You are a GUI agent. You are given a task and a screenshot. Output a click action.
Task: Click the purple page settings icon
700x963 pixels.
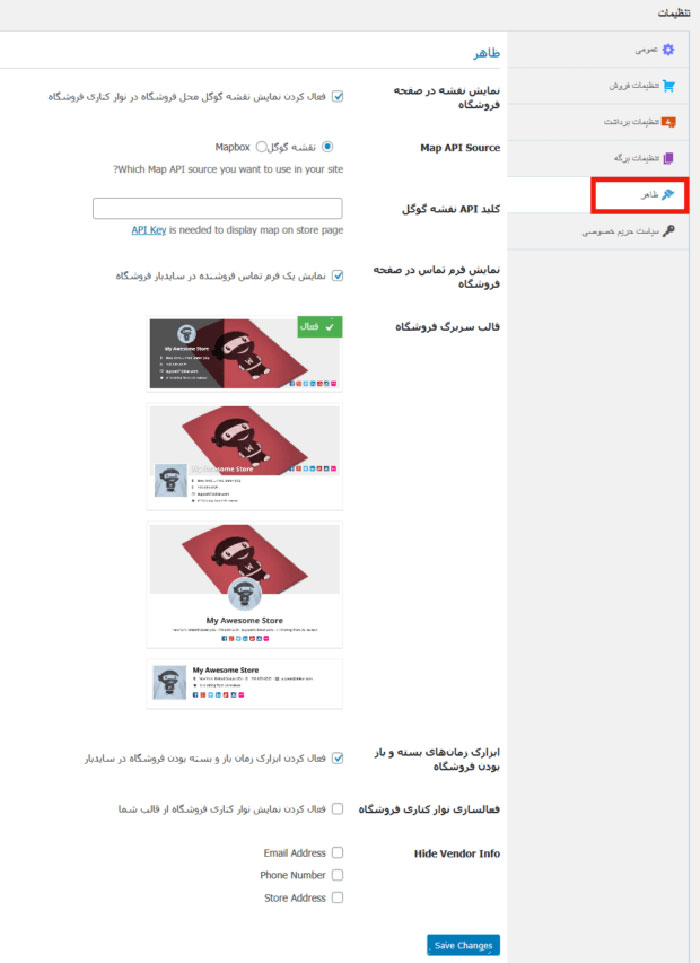coord(668,158)
